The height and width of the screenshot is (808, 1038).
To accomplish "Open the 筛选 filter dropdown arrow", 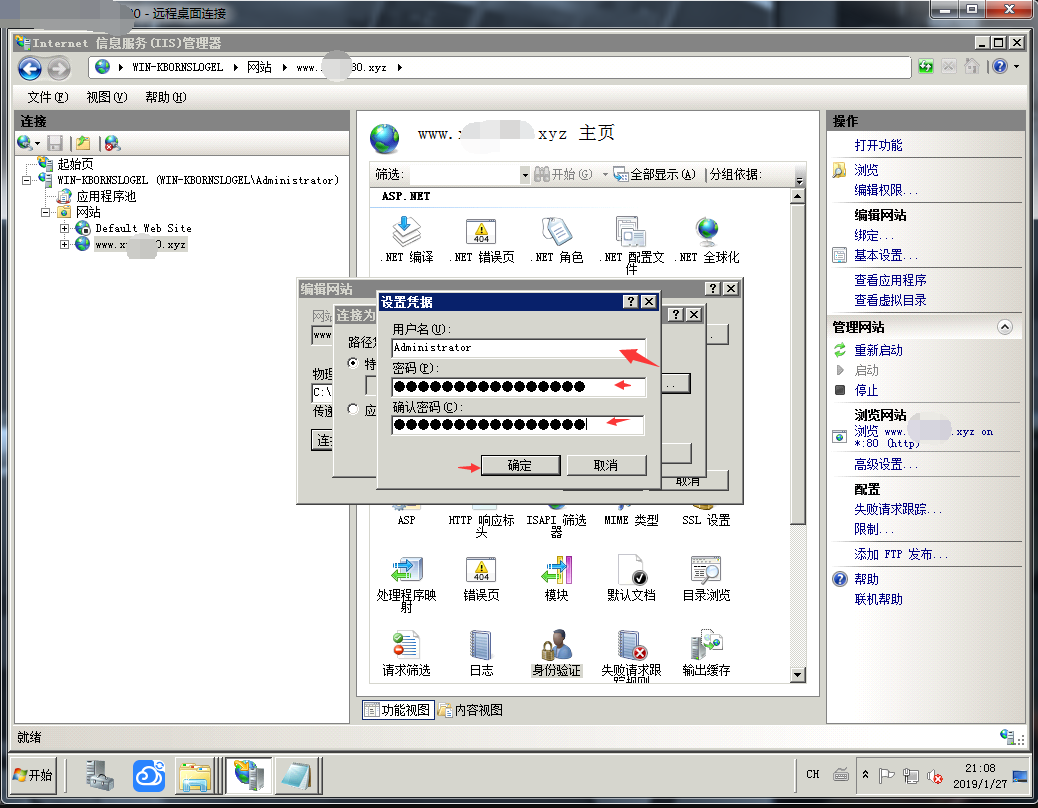I will coord(524,175).
